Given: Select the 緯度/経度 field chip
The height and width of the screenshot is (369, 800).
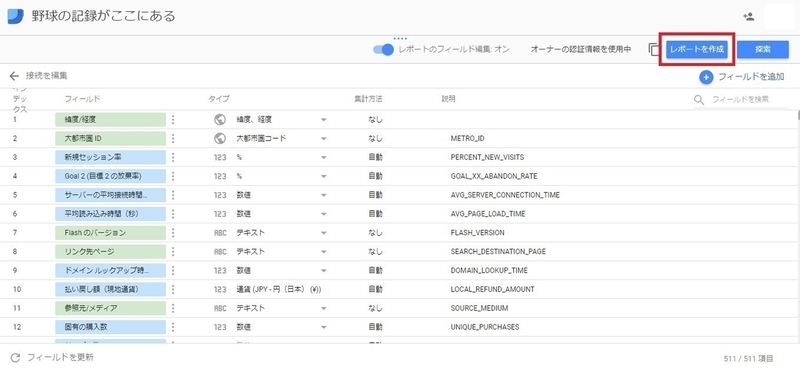Looking at the screenshot, I should [x=111, y=119].
